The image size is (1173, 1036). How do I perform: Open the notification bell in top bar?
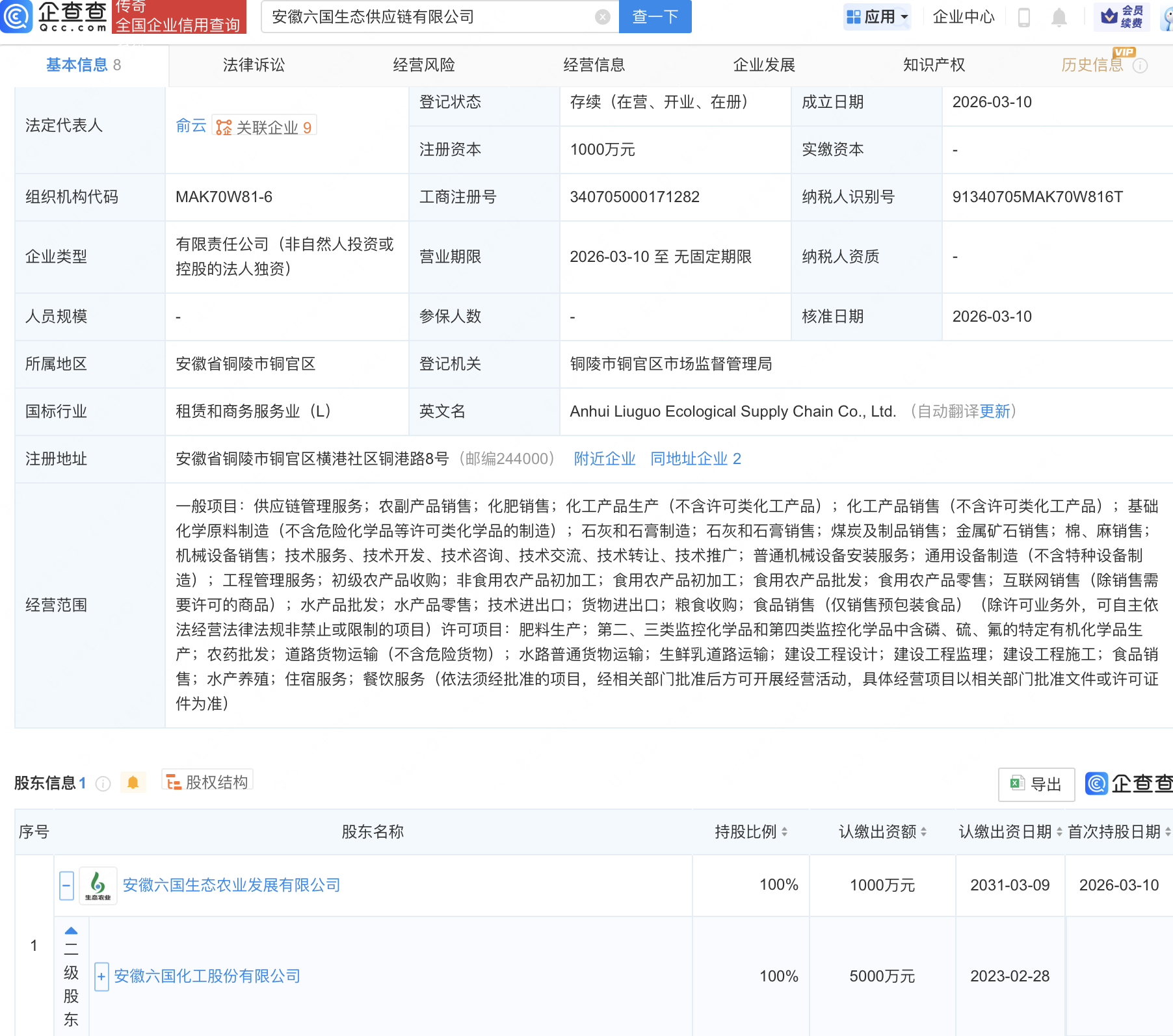tap(1058, 18)
